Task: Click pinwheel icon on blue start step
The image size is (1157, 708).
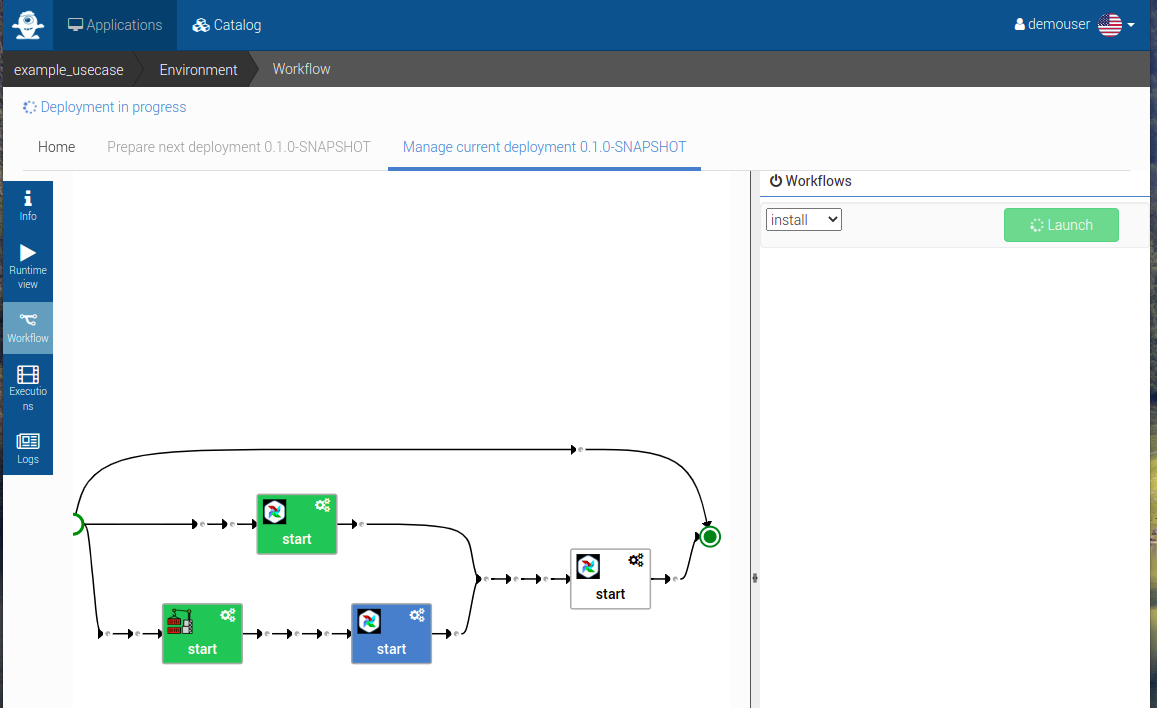Action: pos(369,621)
